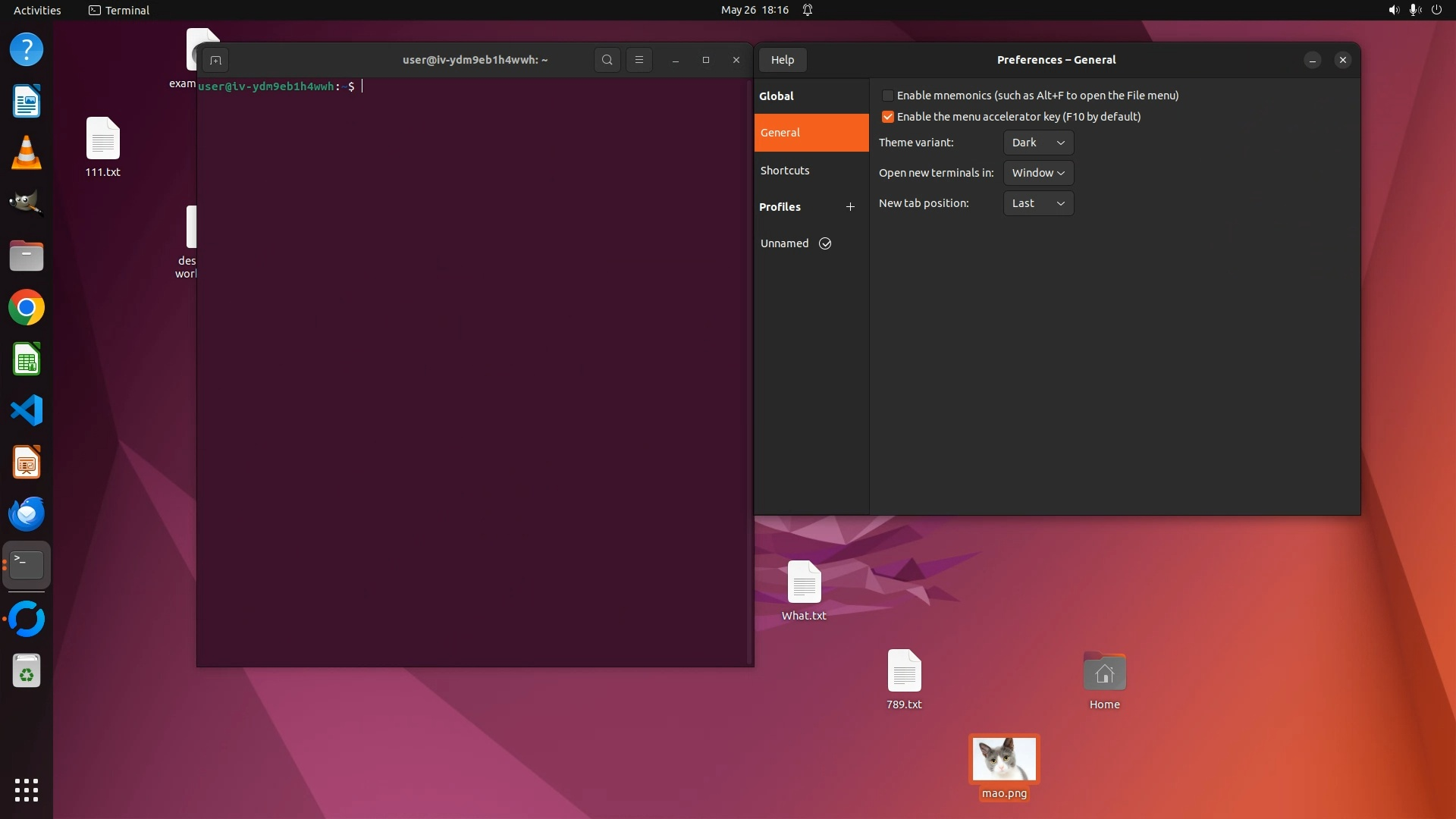Select the mao.png cat thumbnail
The width and height of the screenshot is (1456, 819).
(x=1004, y=759)
